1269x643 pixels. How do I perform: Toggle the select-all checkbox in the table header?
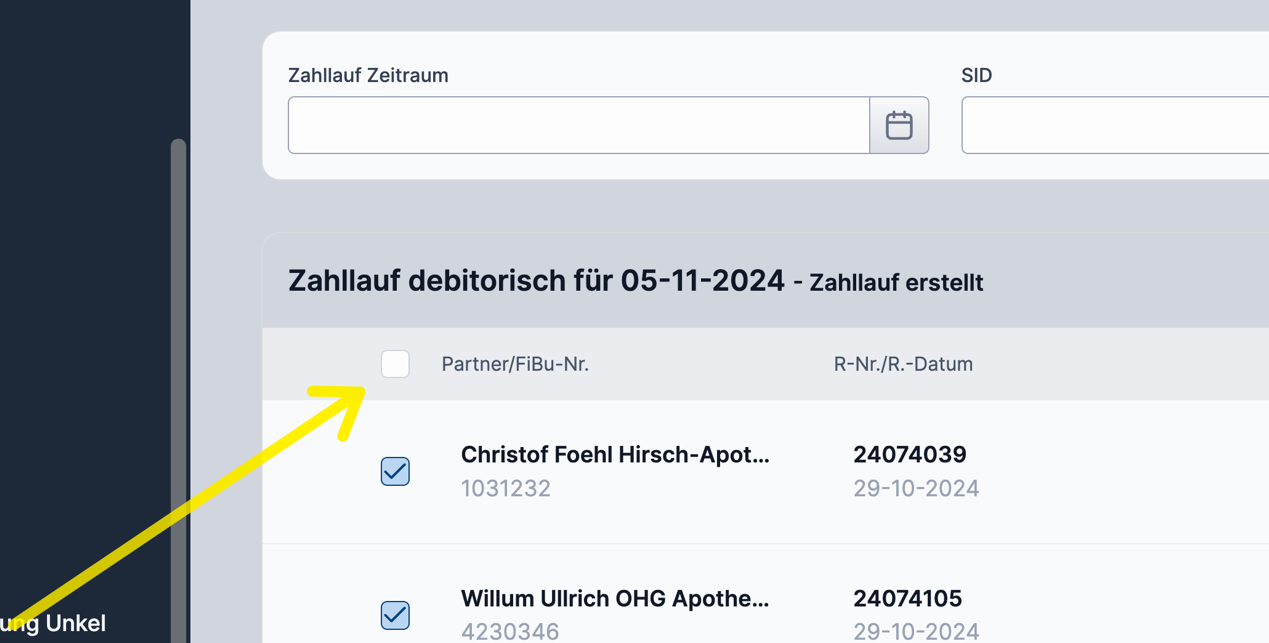point(395,364)
